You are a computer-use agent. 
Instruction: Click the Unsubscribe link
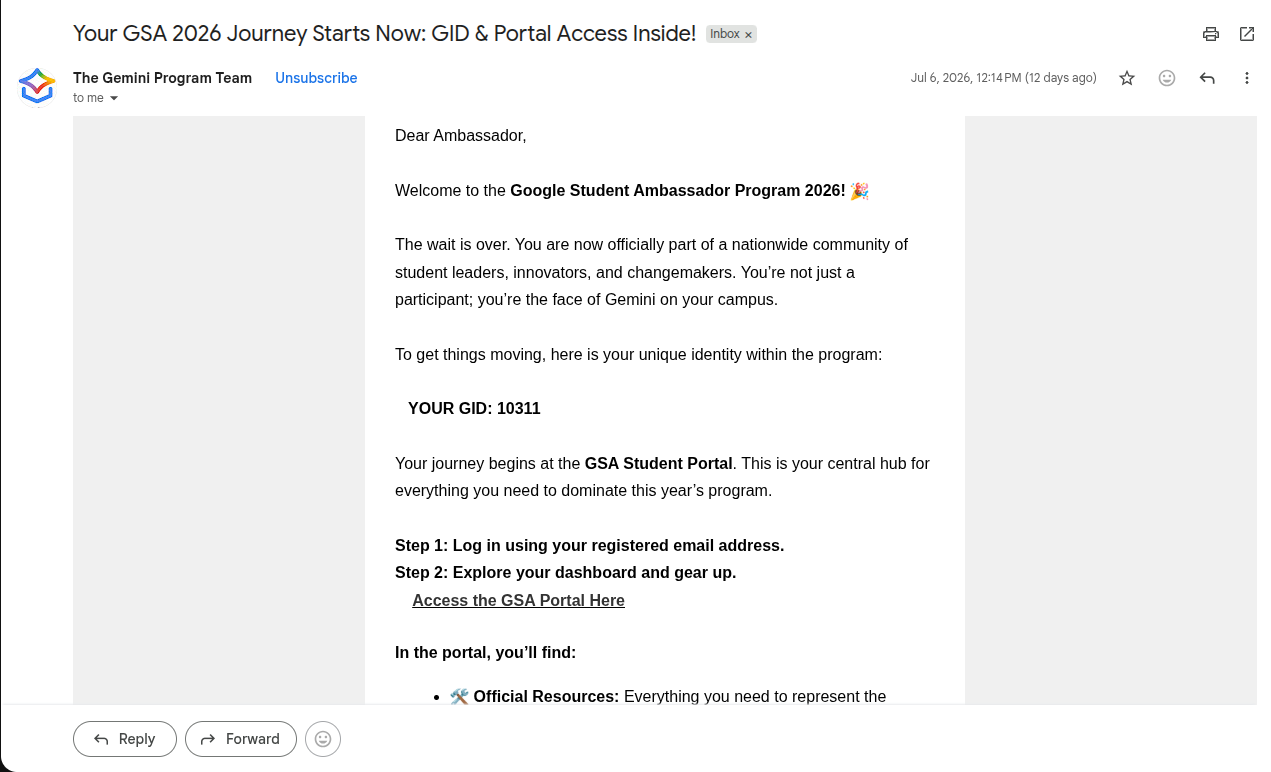(x=316, y=78)
